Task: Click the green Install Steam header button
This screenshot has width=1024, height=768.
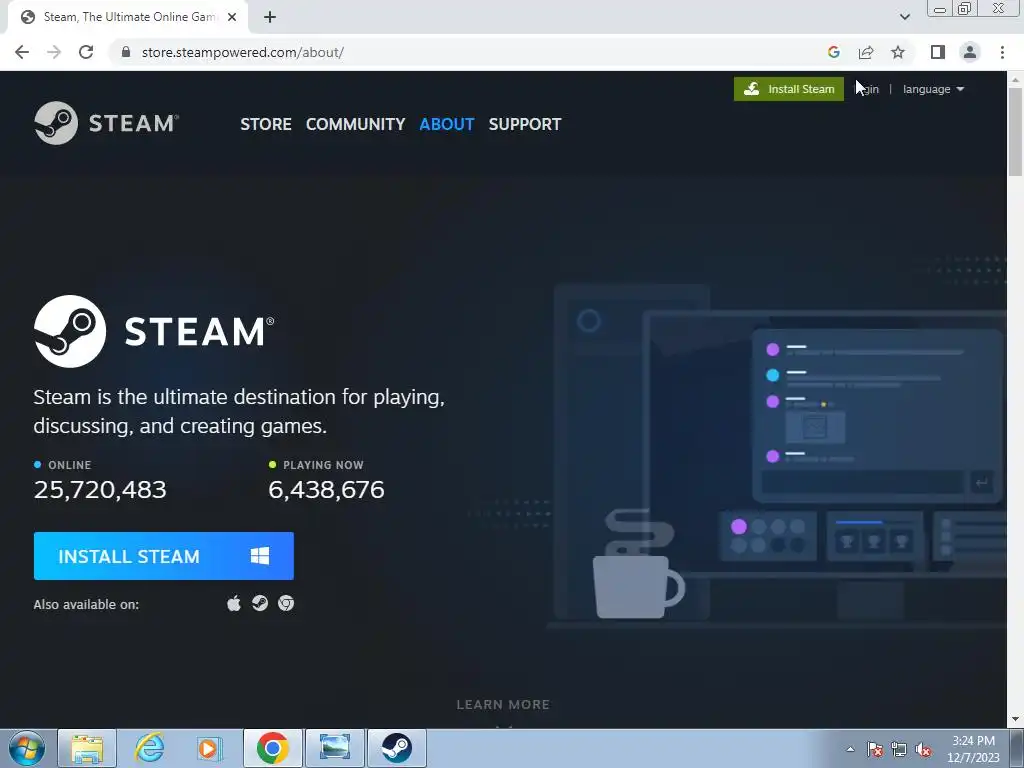Action: click(788, 89)
